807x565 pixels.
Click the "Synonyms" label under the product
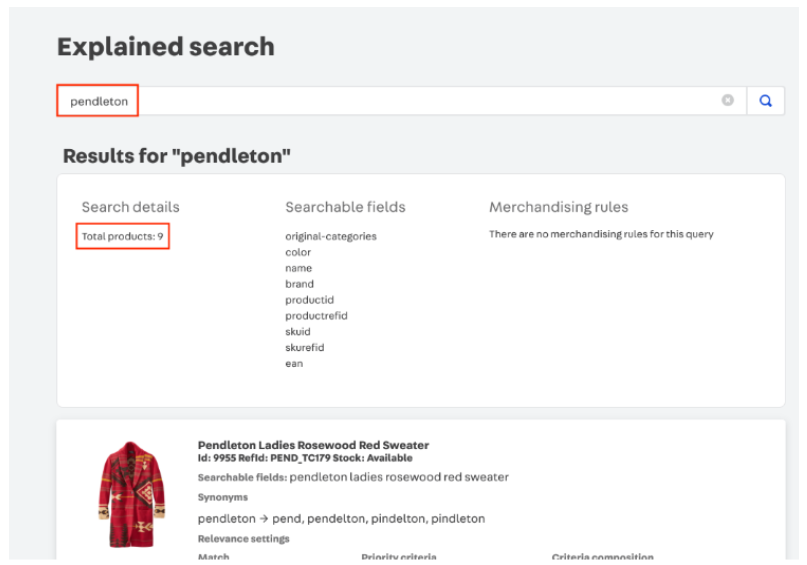(223, 497)
